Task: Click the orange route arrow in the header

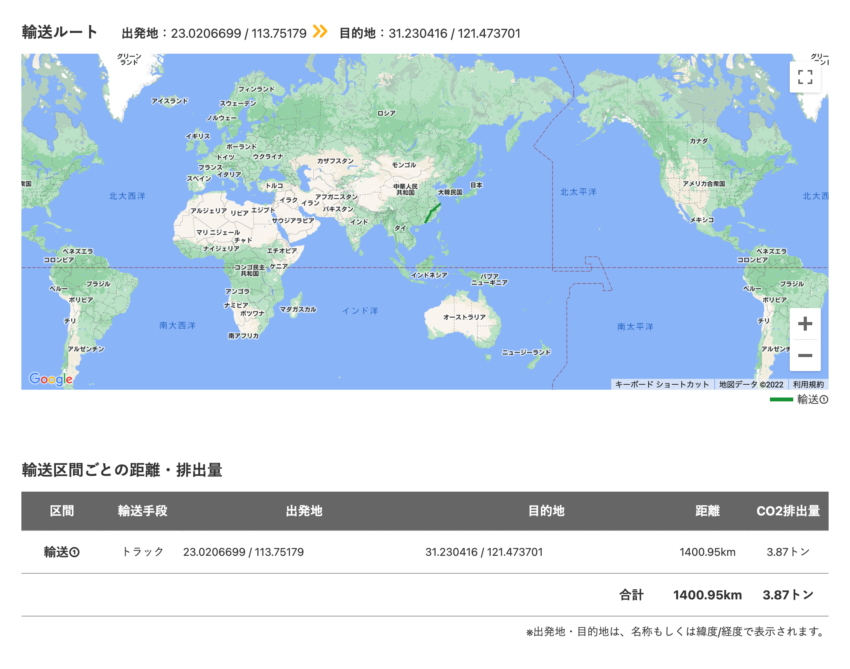Action: point(320,30)
